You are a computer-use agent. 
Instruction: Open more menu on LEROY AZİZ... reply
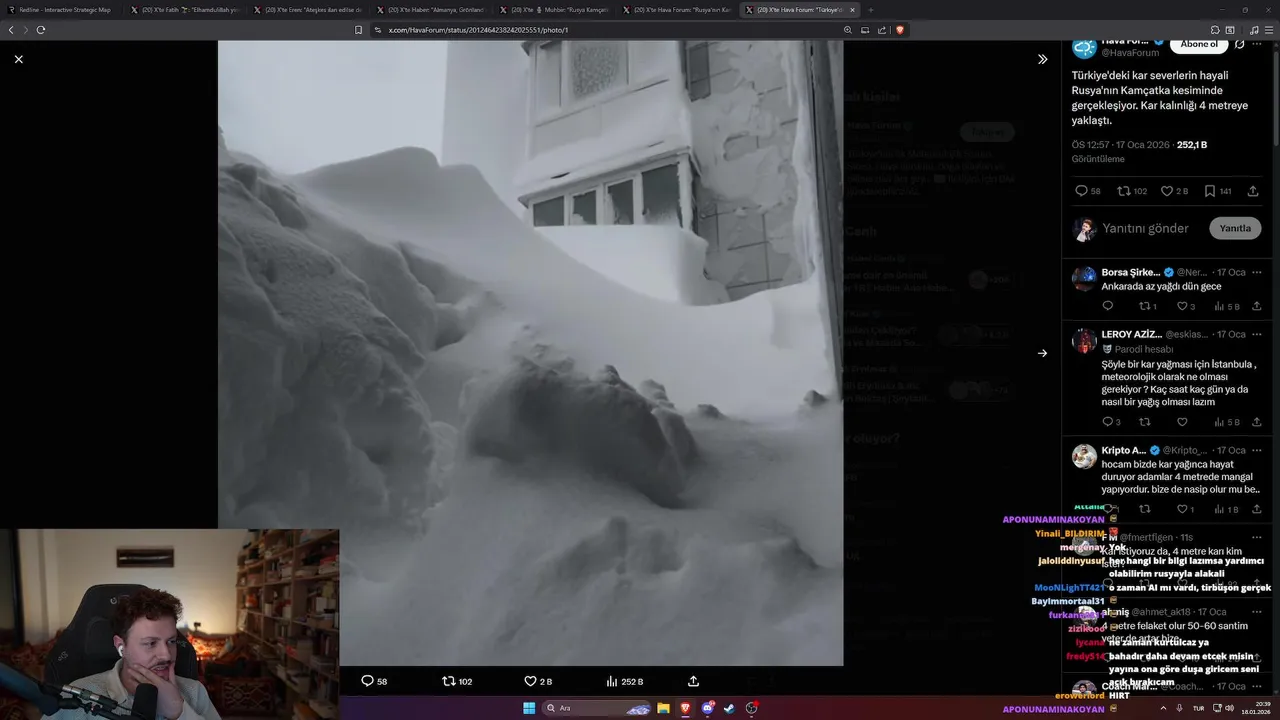pyautogui.click(x=1258, y=334)
